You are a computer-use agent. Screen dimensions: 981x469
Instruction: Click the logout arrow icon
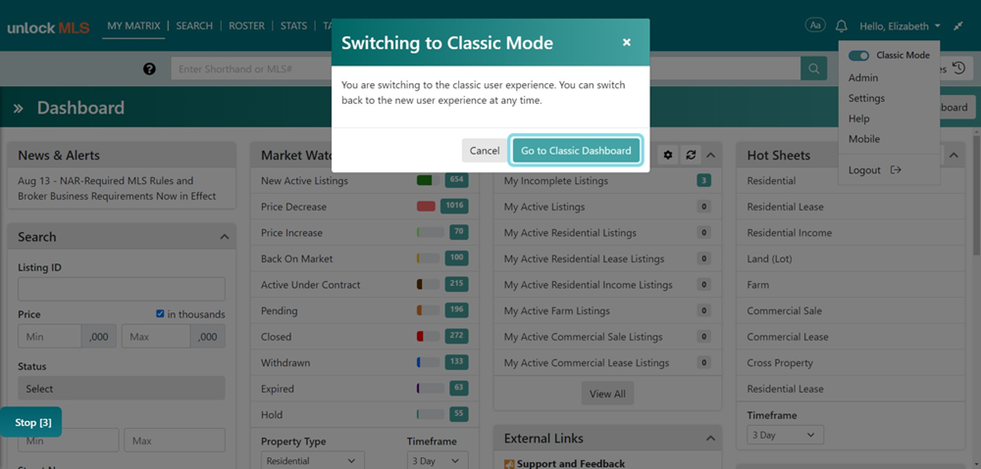(895, 170)
